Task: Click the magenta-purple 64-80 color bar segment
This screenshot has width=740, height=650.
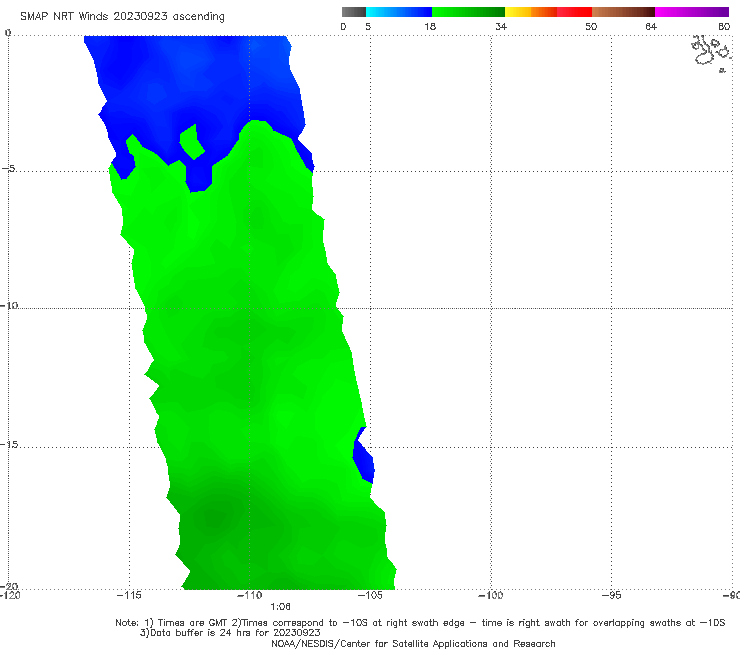Action: tap(692, 12)
